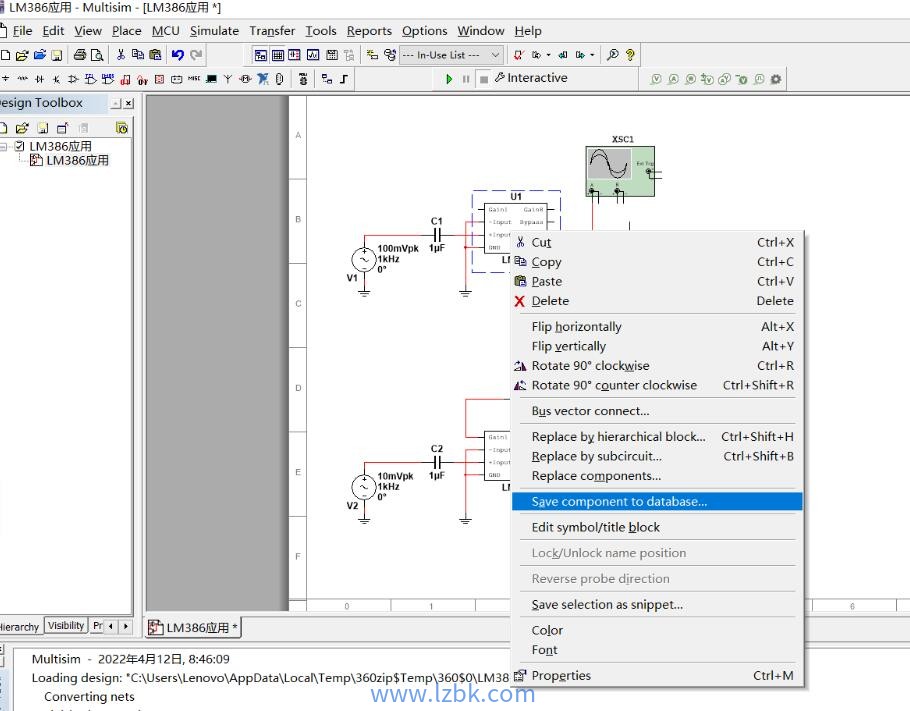
Task: Open the Postprocessor icon
Action: 332,55
